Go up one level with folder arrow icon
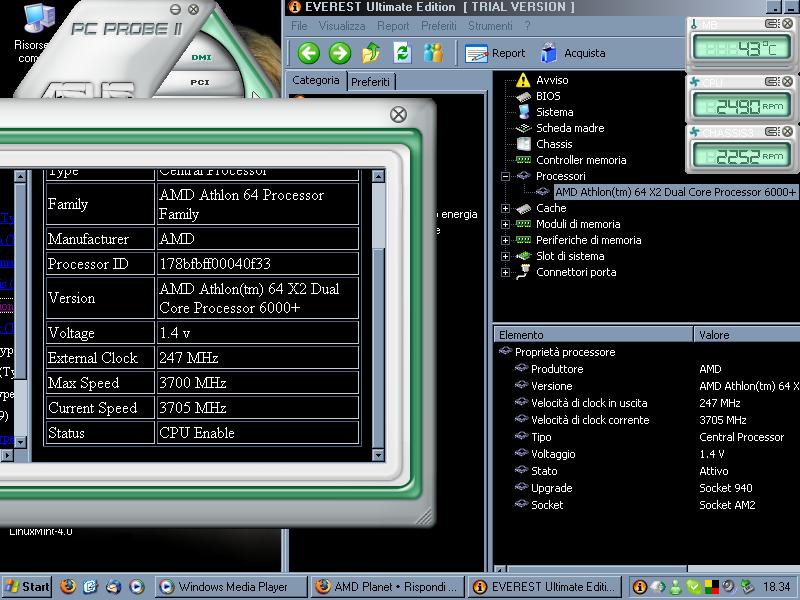The height and width of the screenshot is (600, 800). (x=371, y=53)
